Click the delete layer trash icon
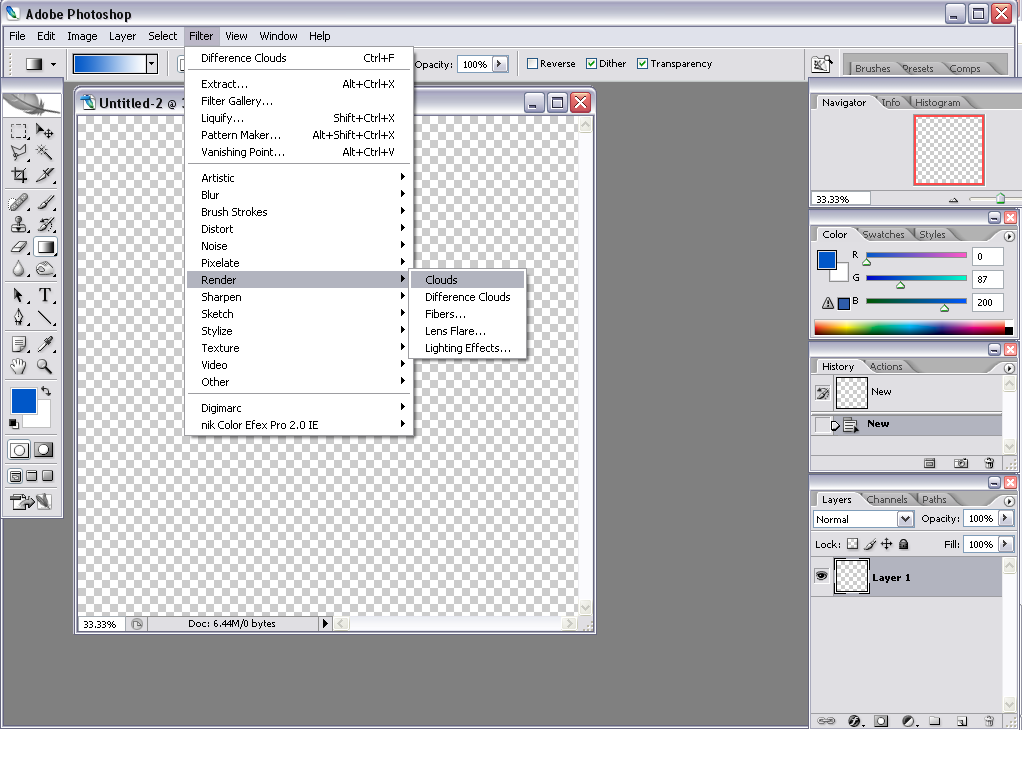 [989, 721]
